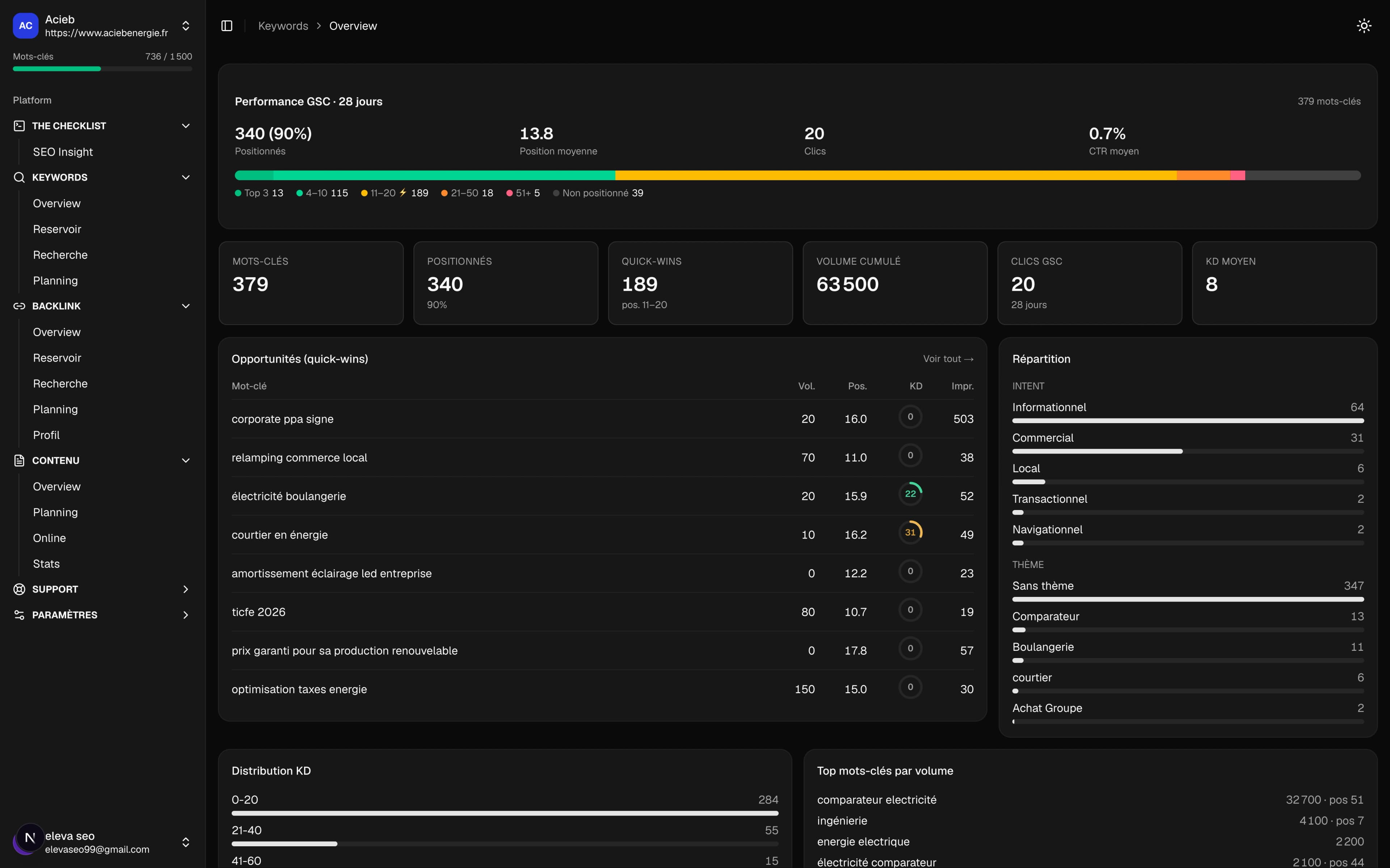Click the '4–10 115' legend entry
1390x868 pixels.
click(x=322, y=193)
